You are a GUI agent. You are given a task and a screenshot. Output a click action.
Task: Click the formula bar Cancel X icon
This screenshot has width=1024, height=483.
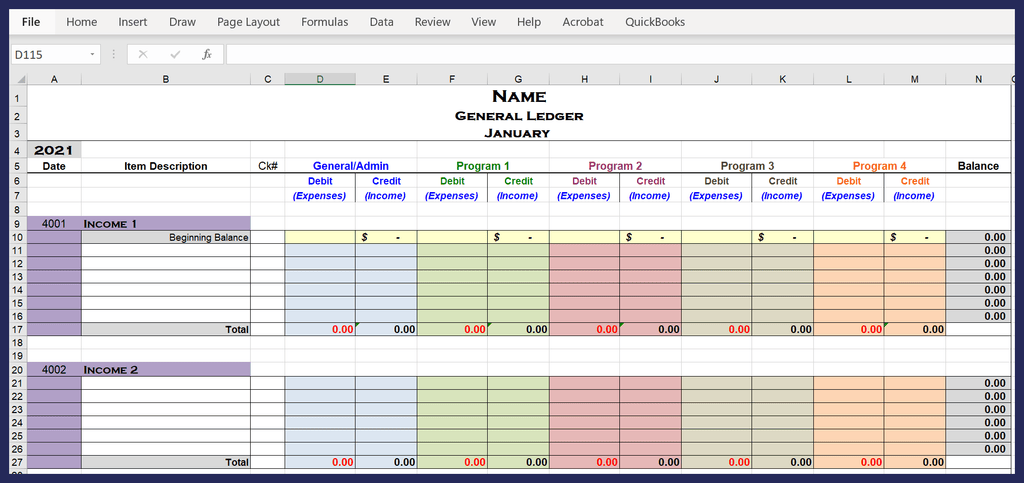tap(143, 54)
